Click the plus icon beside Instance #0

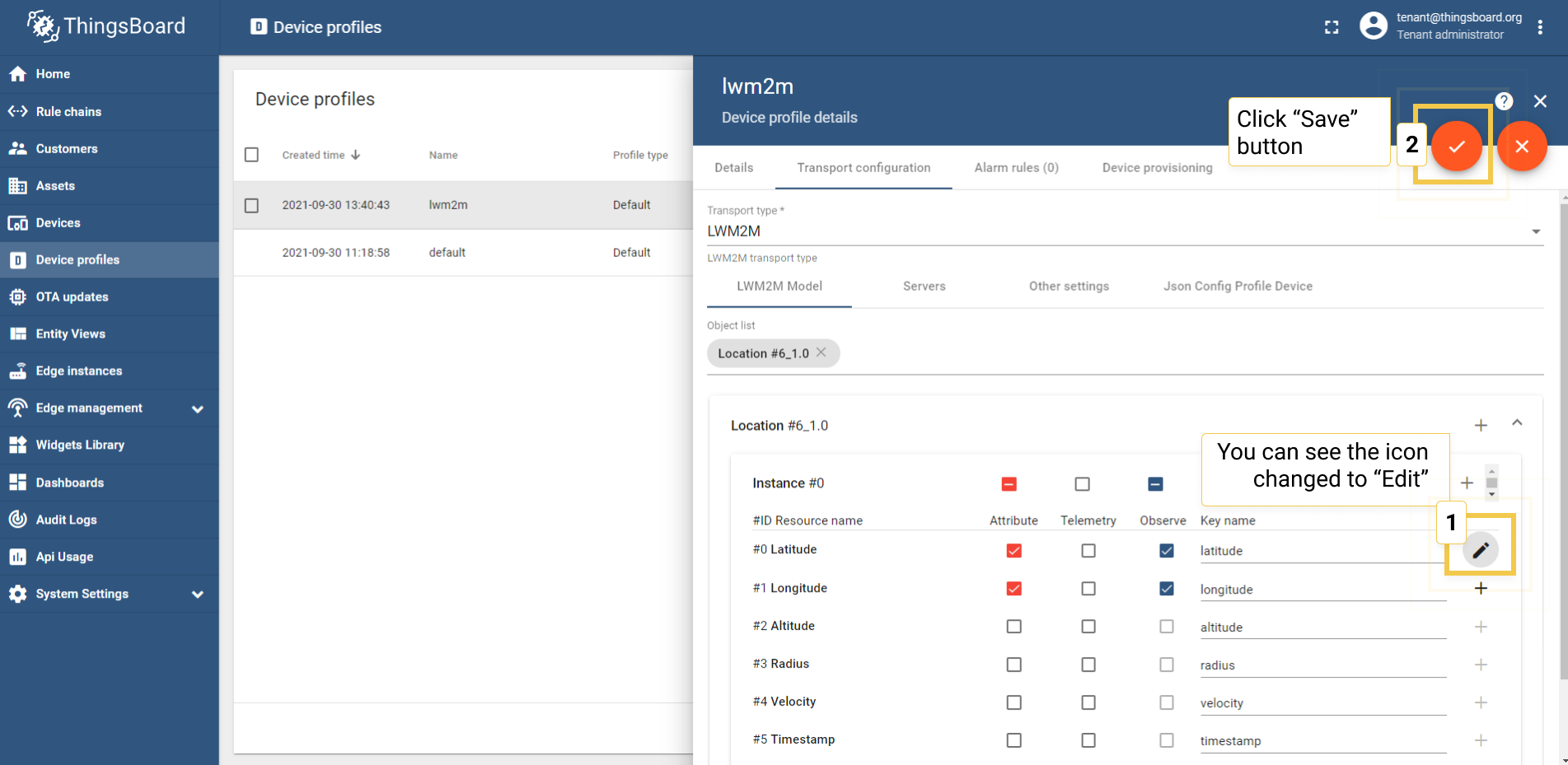[1467, 483]
